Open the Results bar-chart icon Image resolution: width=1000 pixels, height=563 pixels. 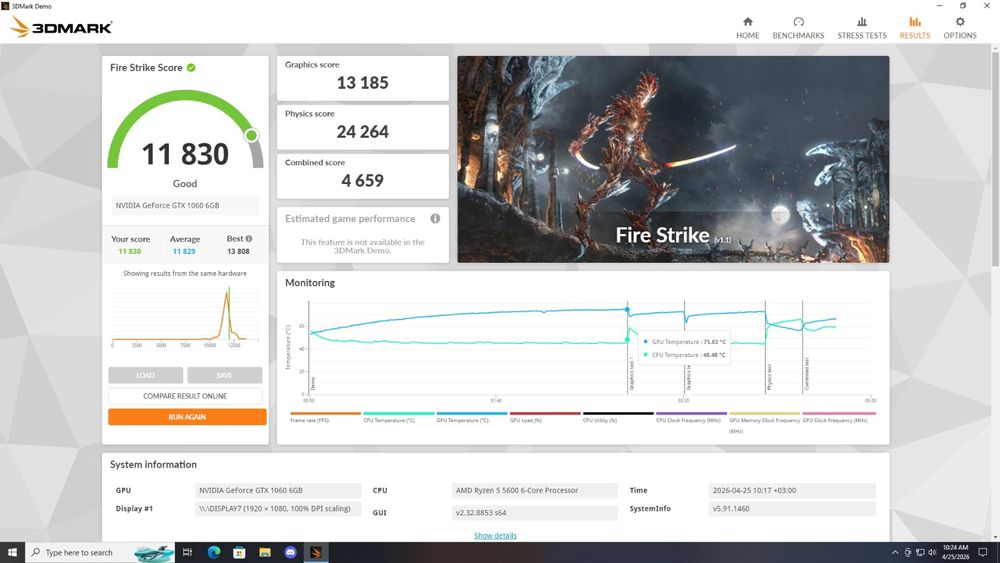click(915, 22)
